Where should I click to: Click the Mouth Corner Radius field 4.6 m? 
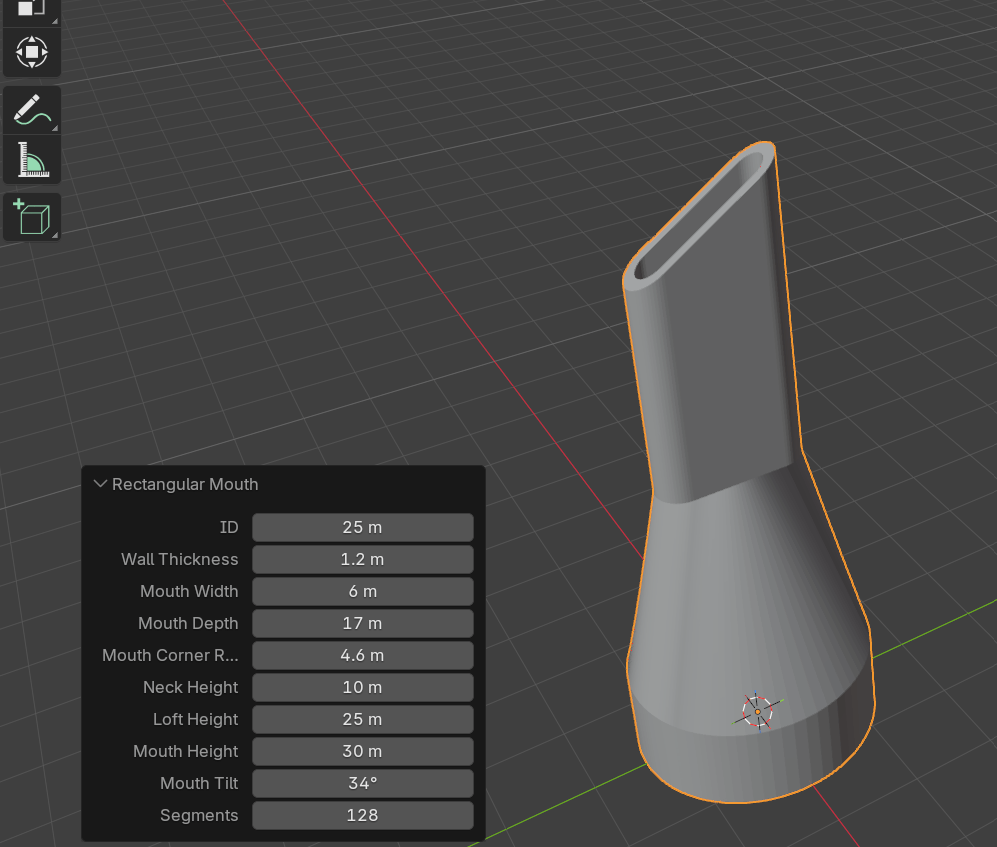[362, 655]
